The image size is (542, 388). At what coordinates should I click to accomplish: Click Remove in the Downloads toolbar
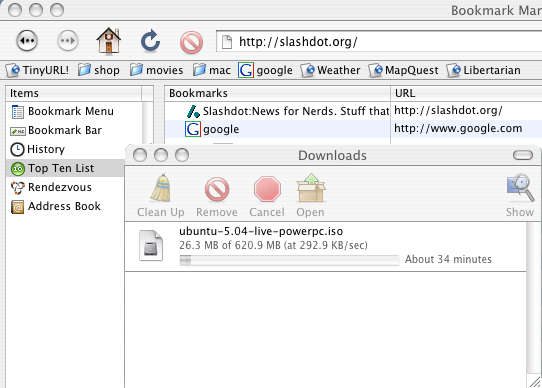[x=217, y=197]
